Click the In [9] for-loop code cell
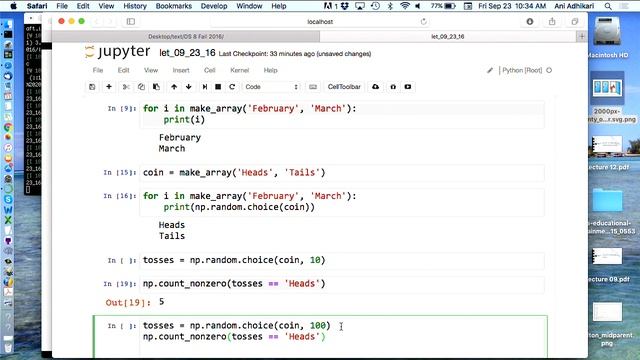640x360 pixels. click(342, 114)
